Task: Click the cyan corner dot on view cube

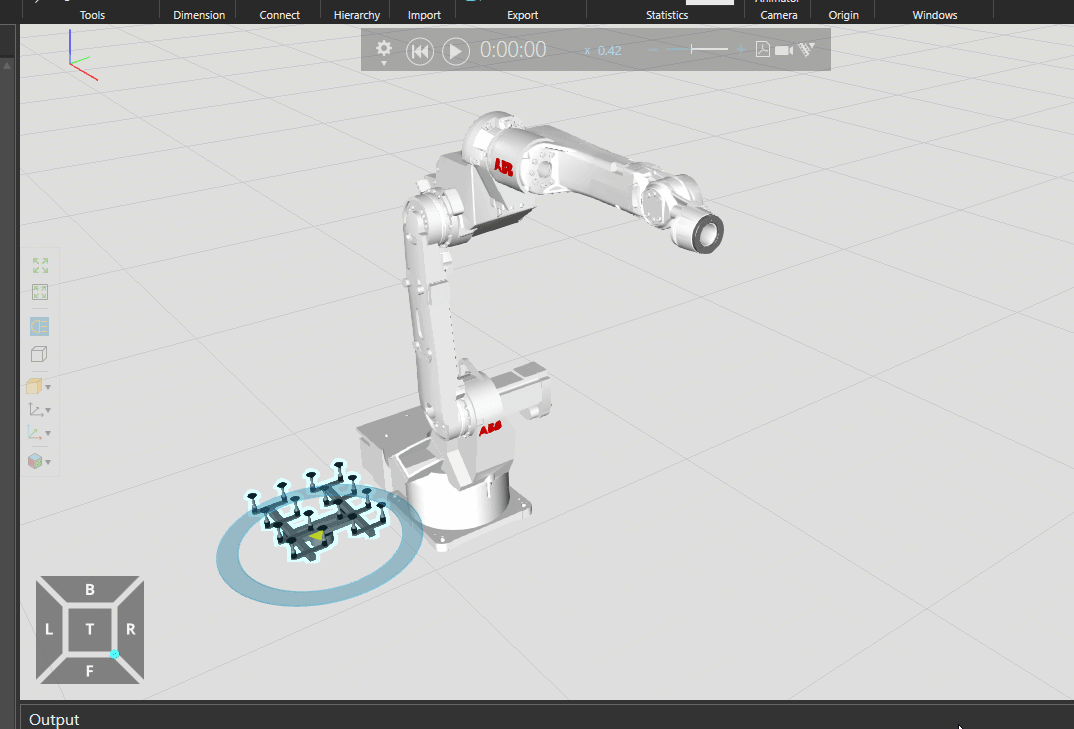Action: click(114, 654)
